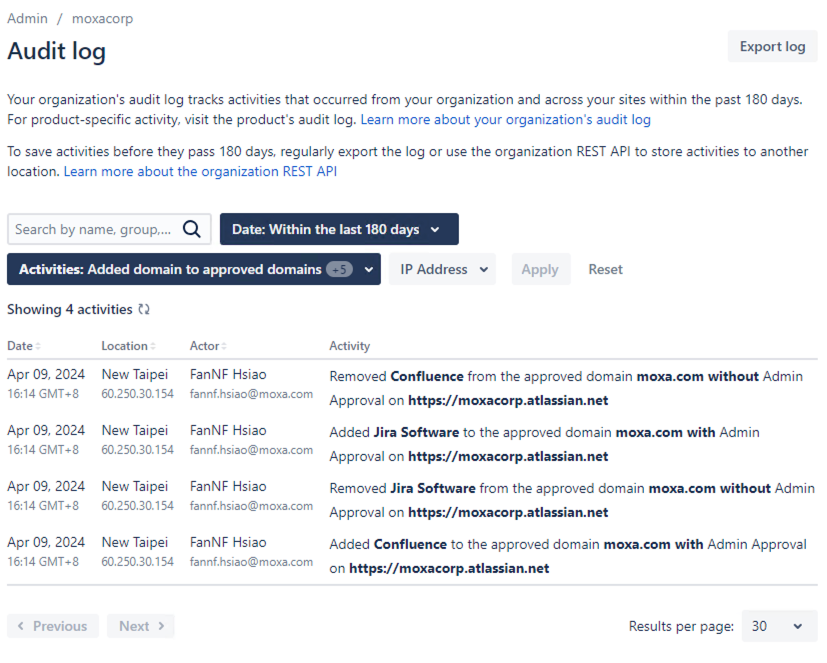Click the moxacorp breadcrumb
Viewport: 827px width, 663px height.
click(103, 19)
